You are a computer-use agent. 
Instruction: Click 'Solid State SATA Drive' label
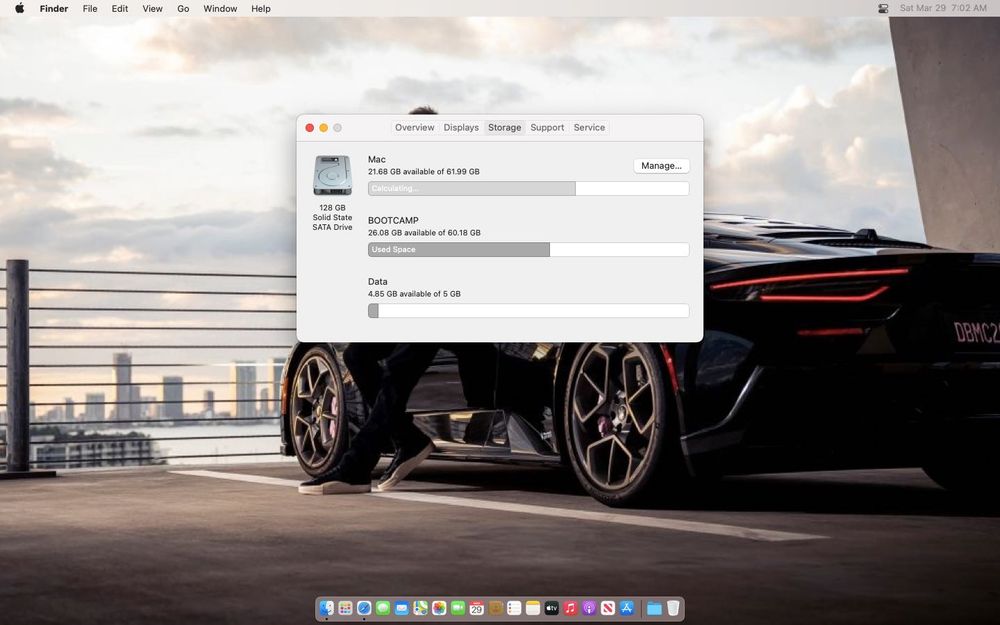(x=332, y=222)
